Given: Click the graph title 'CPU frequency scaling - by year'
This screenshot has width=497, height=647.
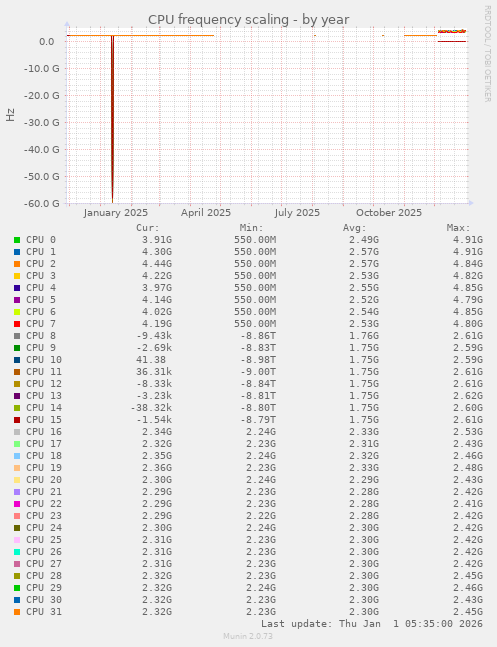Looking at the screenshot, I should tap(248, 19).
